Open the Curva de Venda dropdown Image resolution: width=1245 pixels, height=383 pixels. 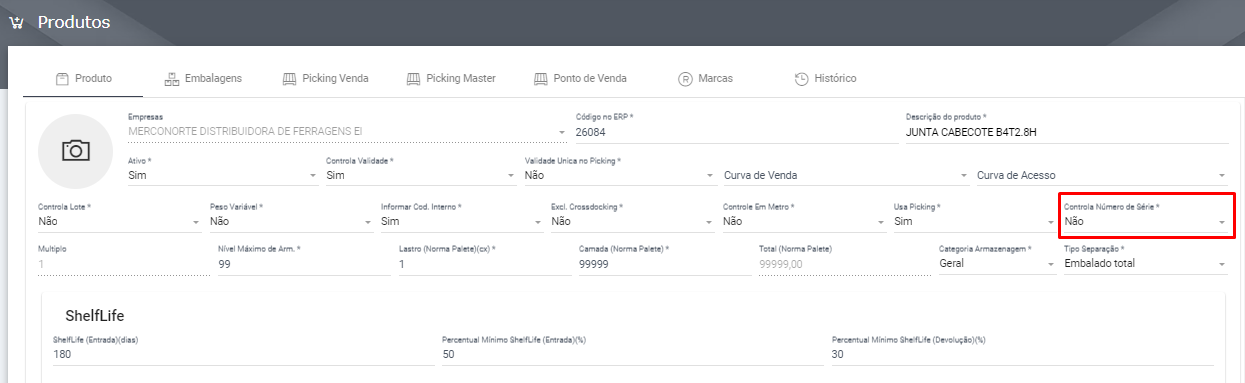[846, 174]
